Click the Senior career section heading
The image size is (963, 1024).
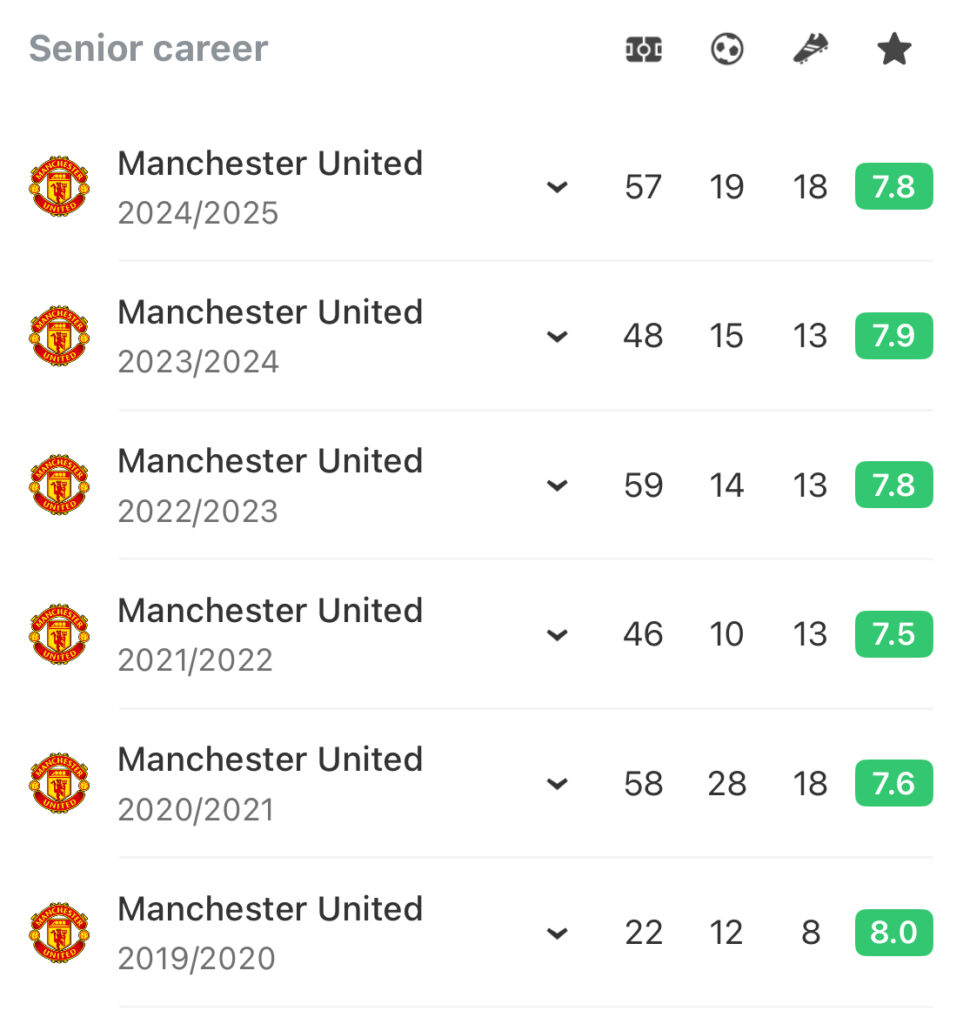pos(149,48)
